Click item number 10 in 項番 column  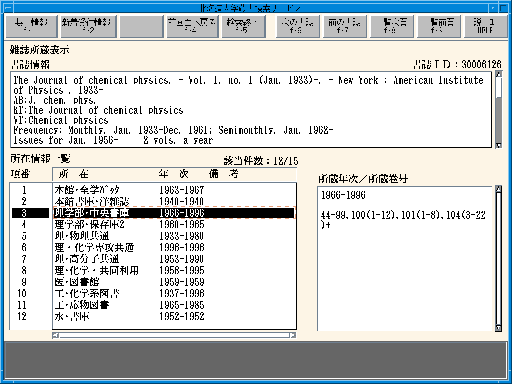click(x=22, y=293)
